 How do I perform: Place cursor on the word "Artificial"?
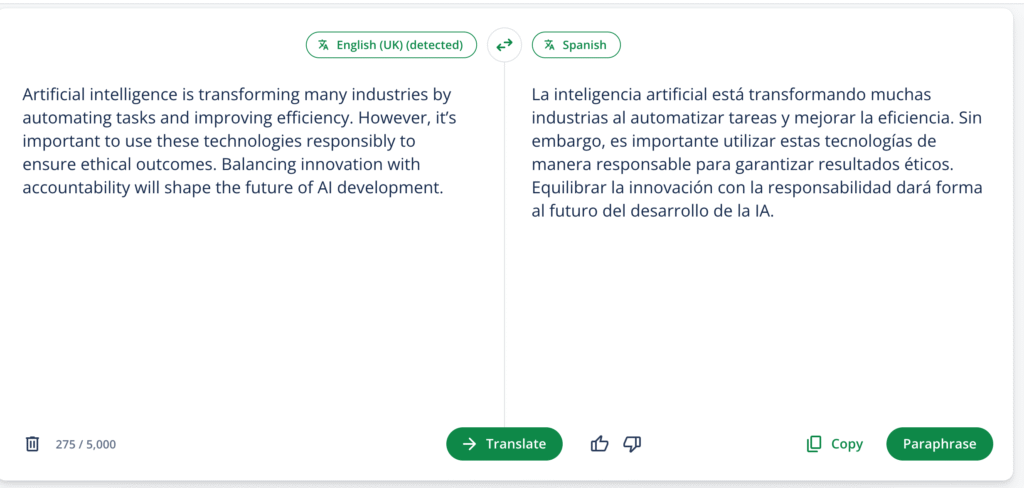(x=53, y=95)
